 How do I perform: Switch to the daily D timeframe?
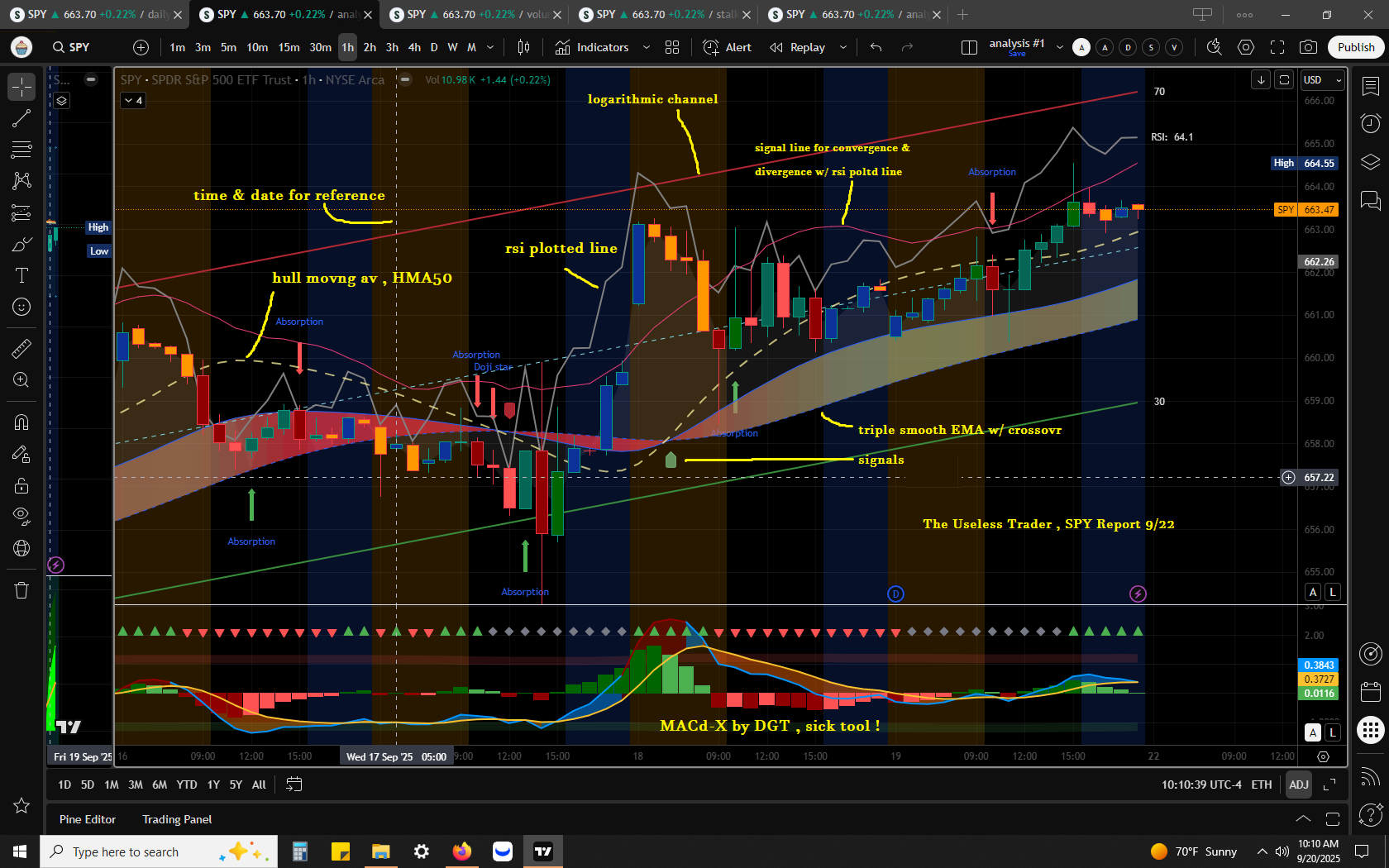[434, 47]
